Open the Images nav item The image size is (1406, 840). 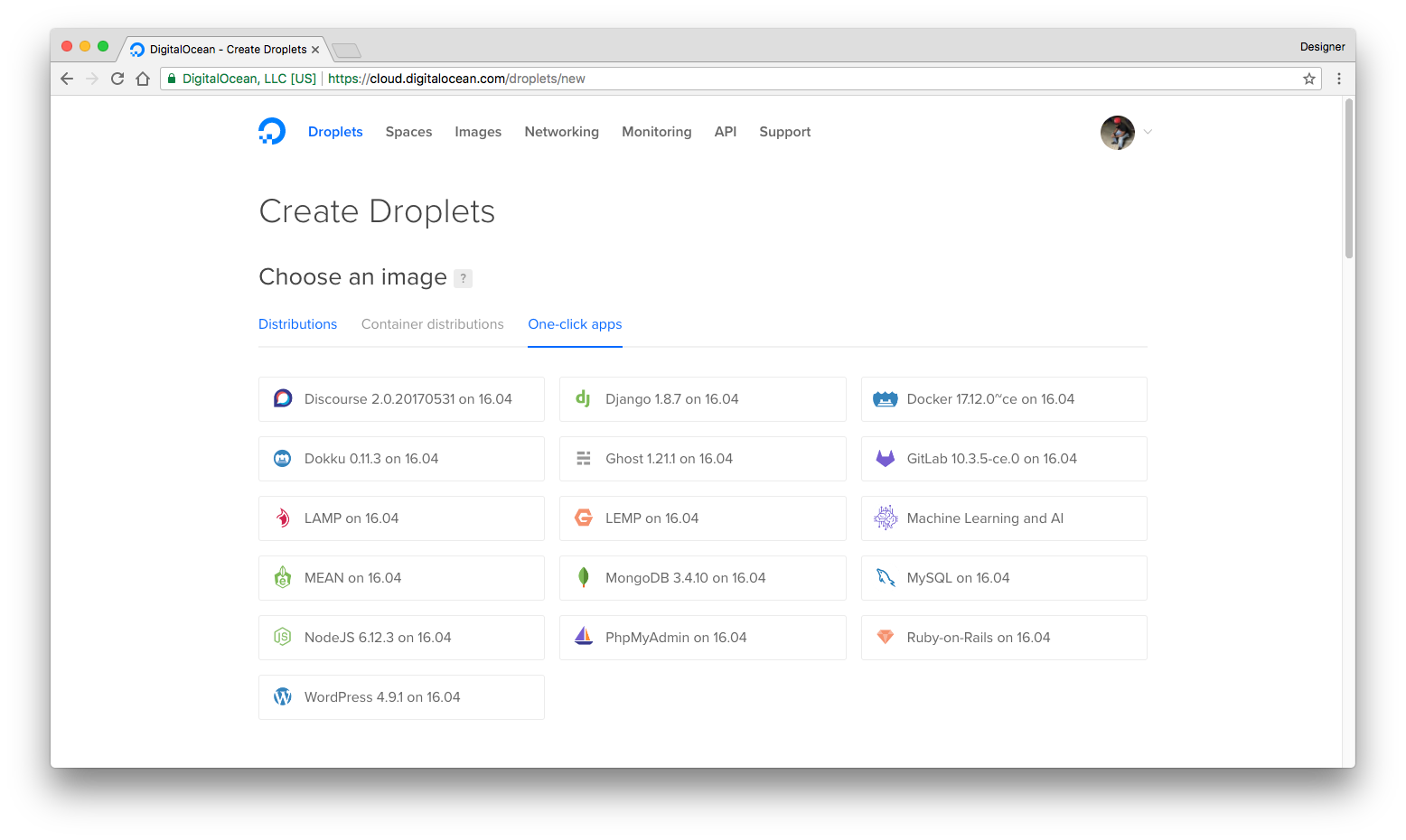pos(478,132)
